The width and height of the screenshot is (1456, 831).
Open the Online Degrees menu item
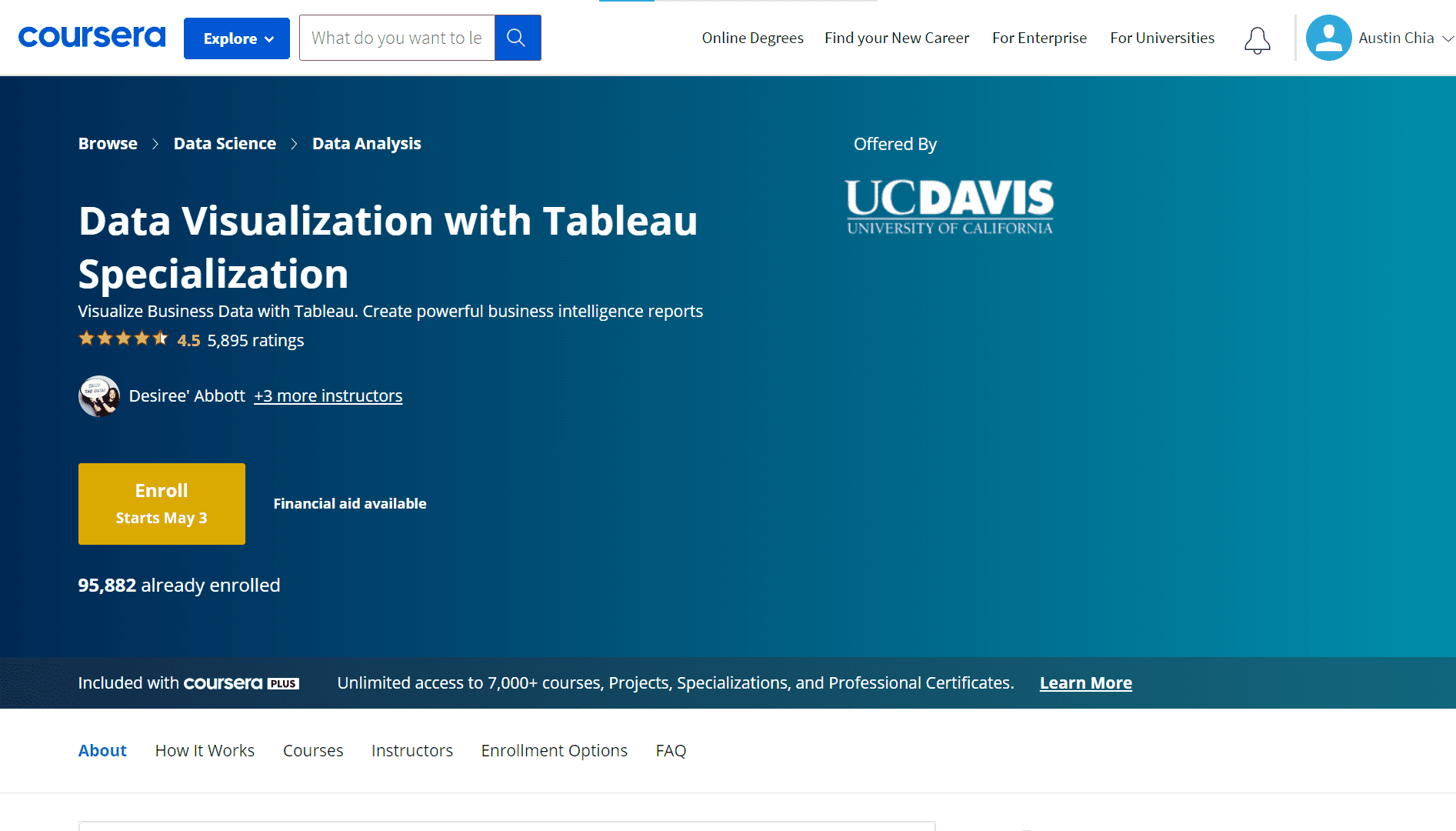point(751,37)
